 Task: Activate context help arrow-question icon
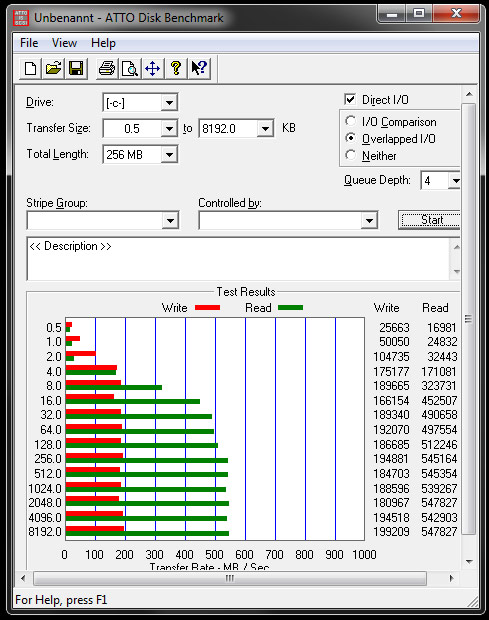199,68
